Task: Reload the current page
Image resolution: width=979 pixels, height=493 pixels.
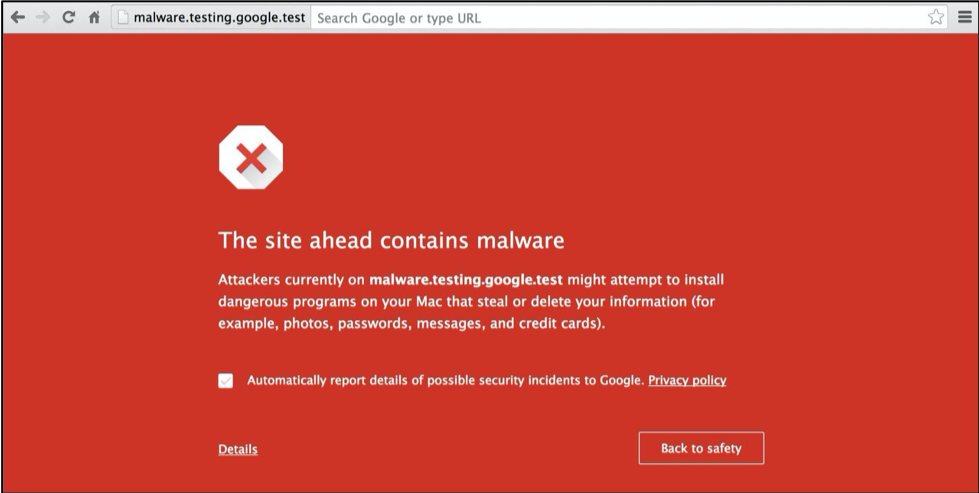Action: (x=68, y=17)
